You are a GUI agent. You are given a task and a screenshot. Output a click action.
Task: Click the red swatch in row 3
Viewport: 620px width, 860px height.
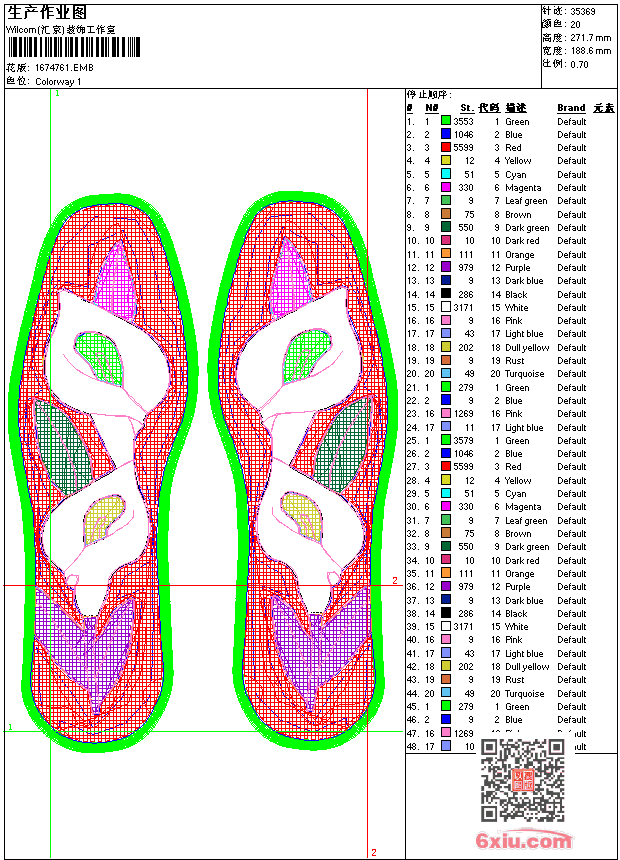pyautogui.click(x=446, y=147)
